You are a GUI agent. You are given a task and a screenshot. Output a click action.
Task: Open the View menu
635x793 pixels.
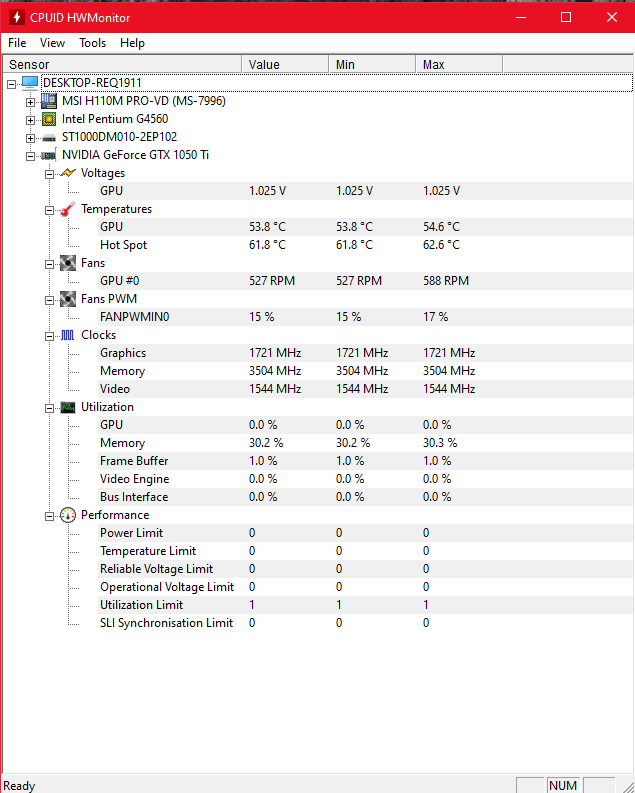[53, 43]
